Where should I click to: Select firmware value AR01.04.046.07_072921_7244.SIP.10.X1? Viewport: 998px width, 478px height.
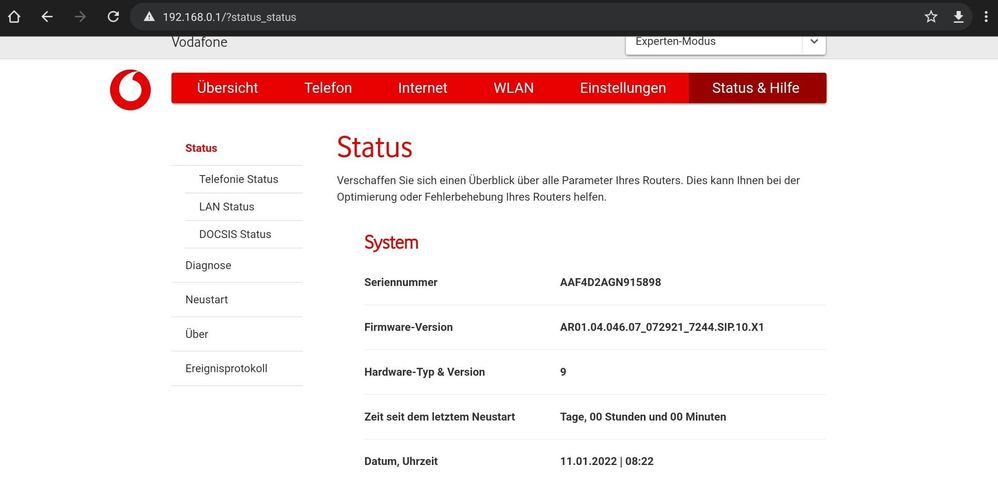point(662,327)
